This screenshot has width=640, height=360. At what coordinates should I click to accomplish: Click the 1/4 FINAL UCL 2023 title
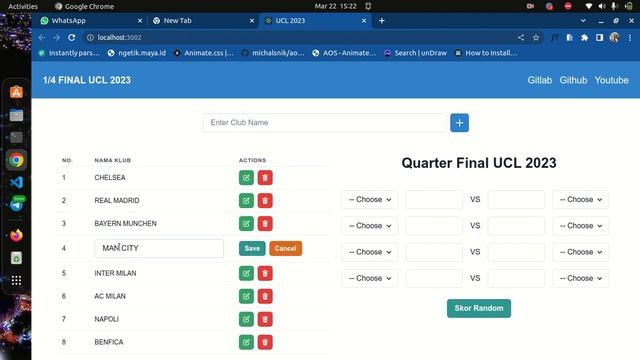tap(87, 80)
